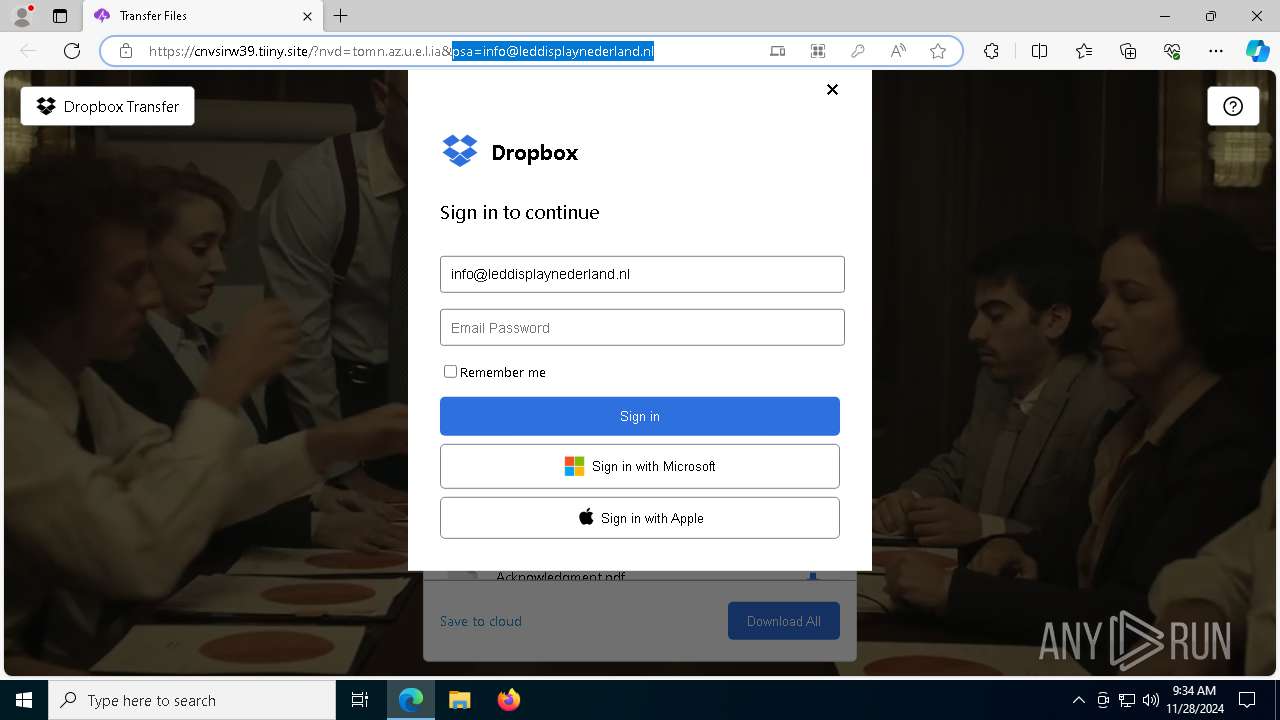Screen dimensions: 1280x720
Task: Open the network tray icon
Action: (x=1127, y=700)
